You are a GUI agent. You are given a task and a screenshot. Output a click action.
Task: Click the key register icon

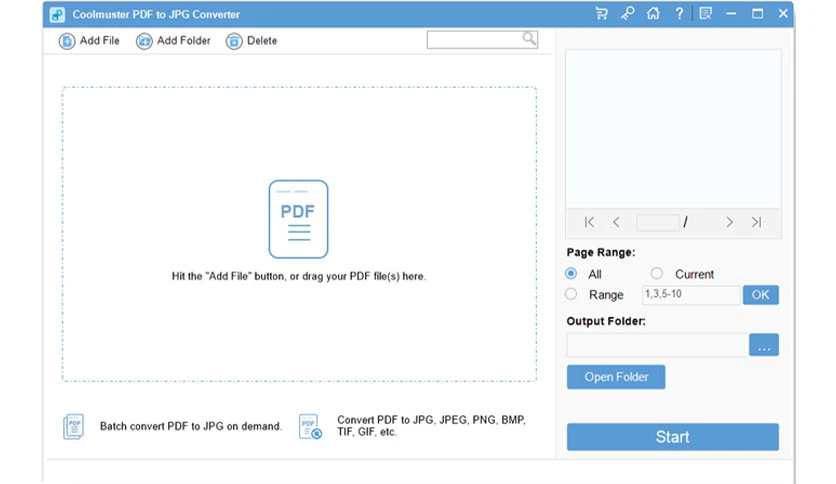tap(628, 13)
